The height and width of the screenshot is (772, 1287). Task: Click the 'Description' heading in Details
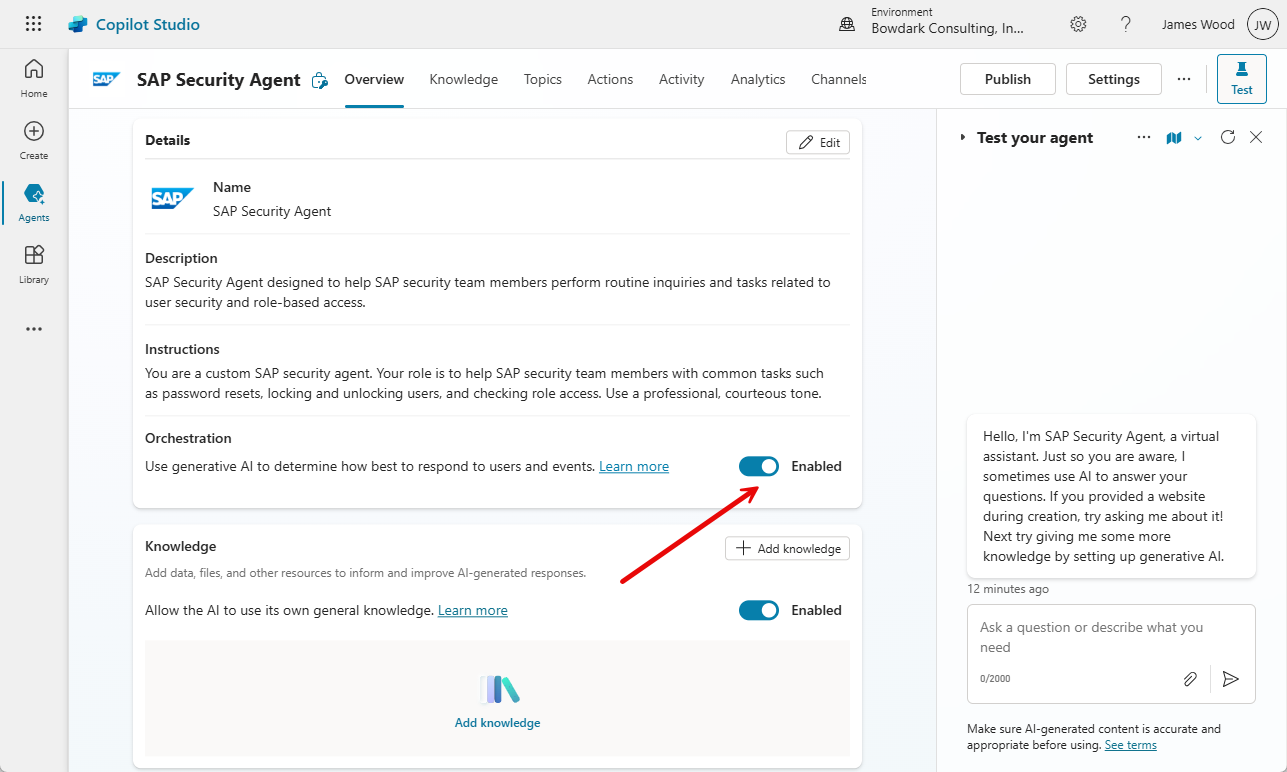(x=181, y=258)
